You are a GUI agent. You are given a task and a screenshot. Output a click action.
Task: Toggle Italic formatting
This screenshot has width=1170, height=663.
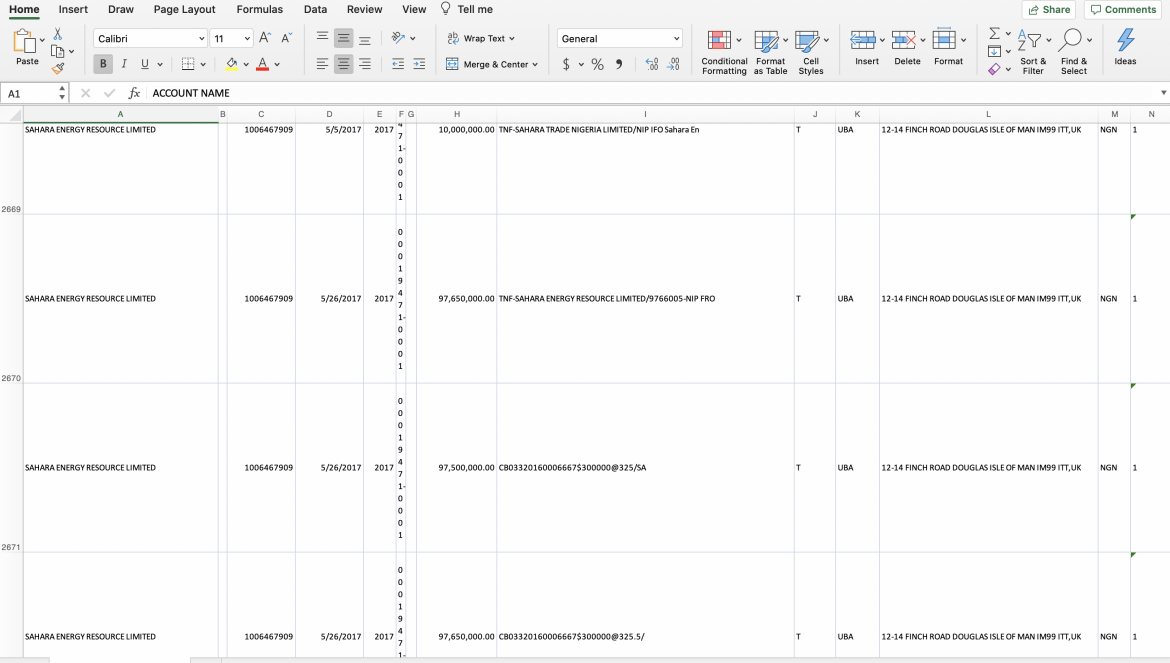pos(124,64)
